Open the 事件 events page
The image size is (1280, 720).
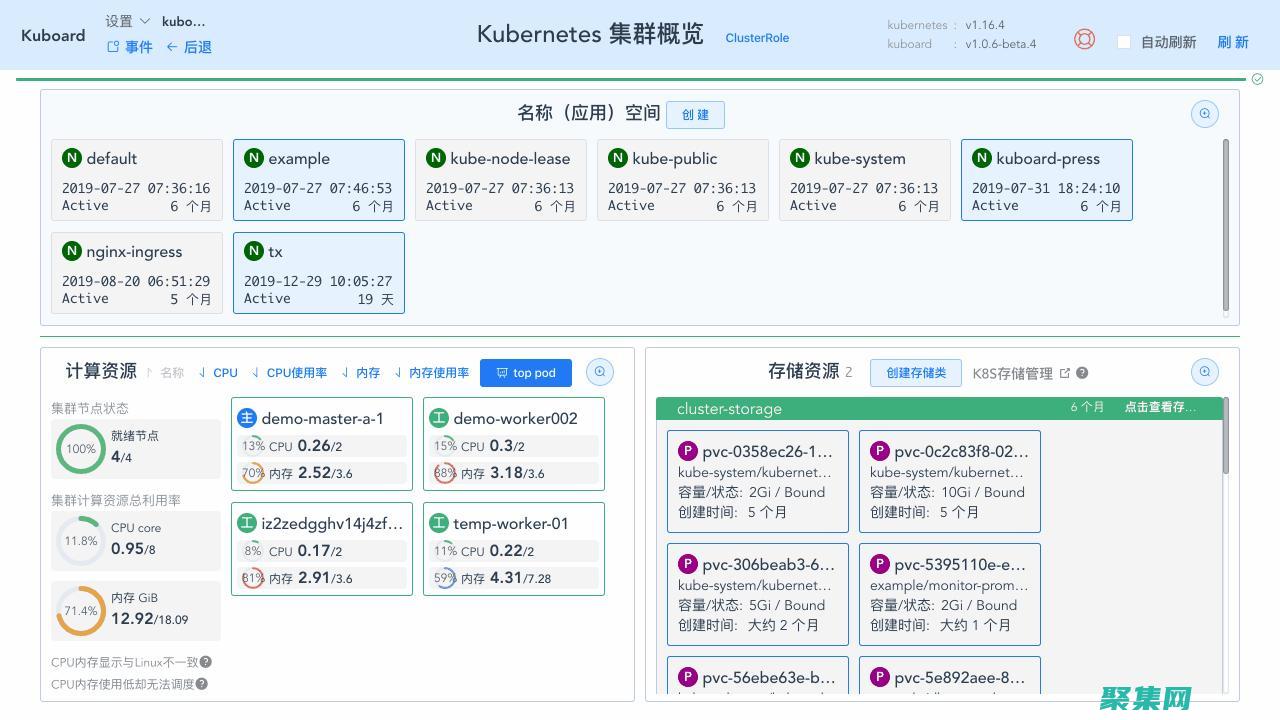click(130, 47)
